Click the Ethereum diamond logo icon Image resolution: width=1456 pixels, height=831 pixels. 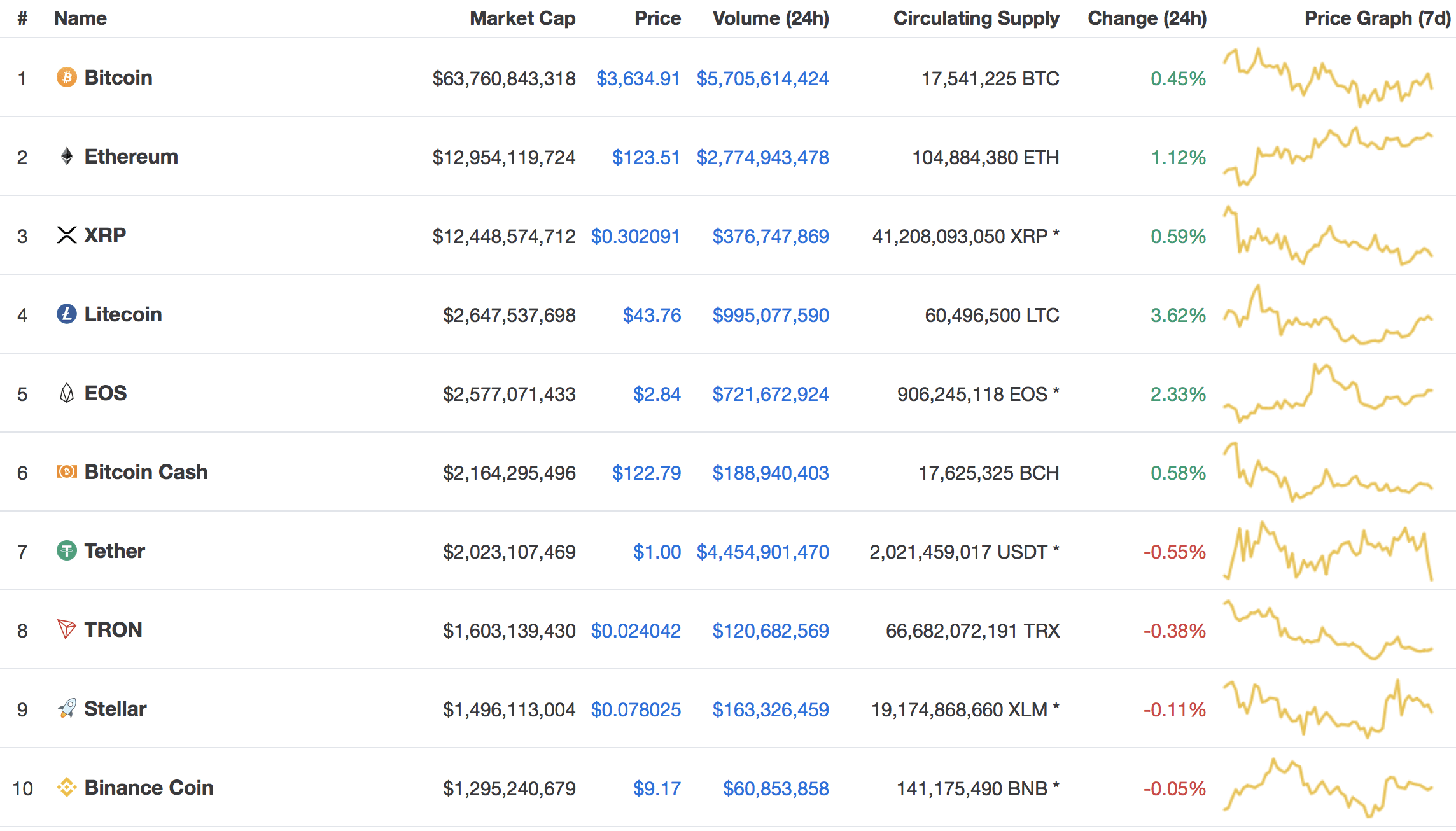click(x=66, y=157)
